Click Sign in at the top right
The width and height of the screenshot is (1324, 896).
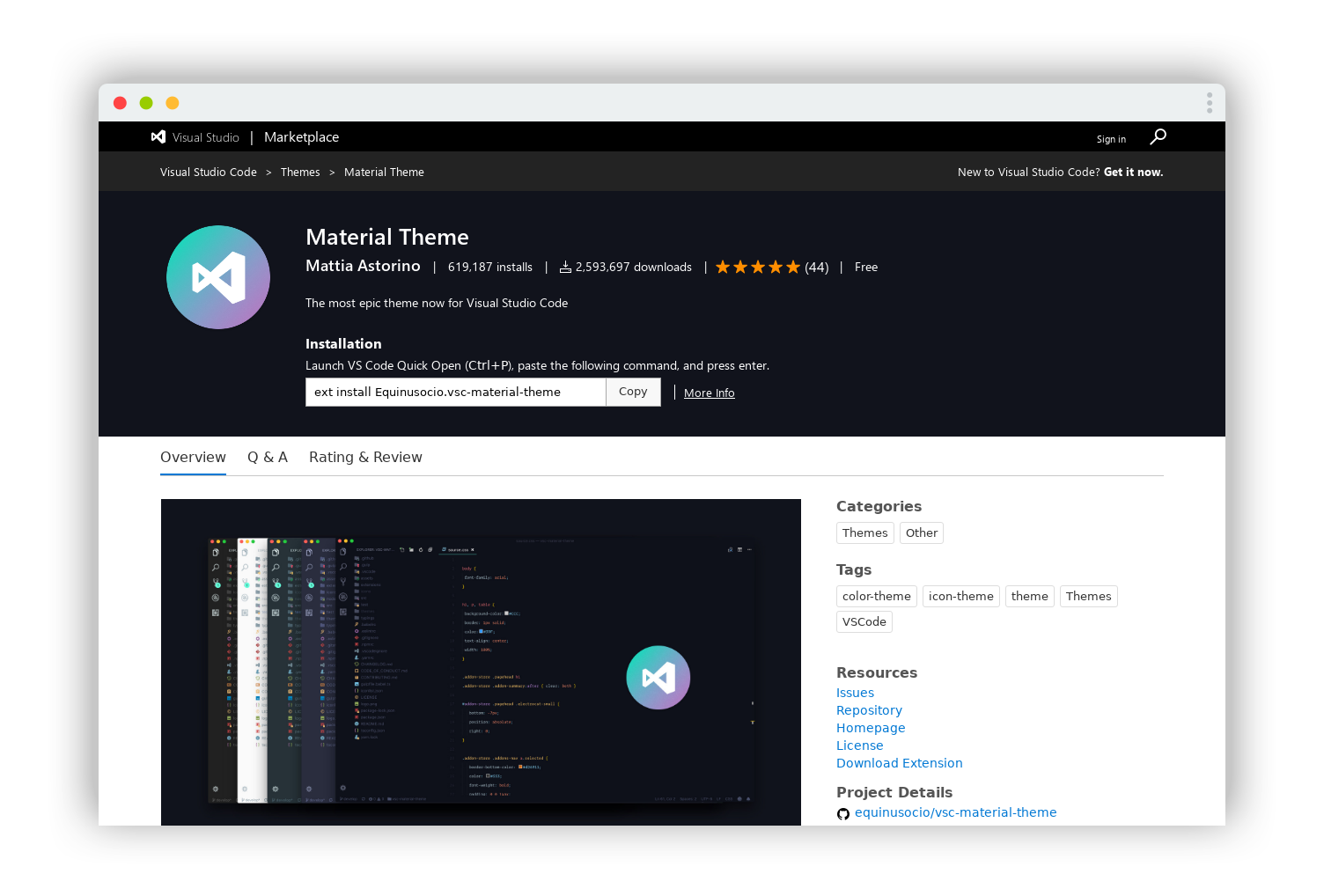(1110, 138)
